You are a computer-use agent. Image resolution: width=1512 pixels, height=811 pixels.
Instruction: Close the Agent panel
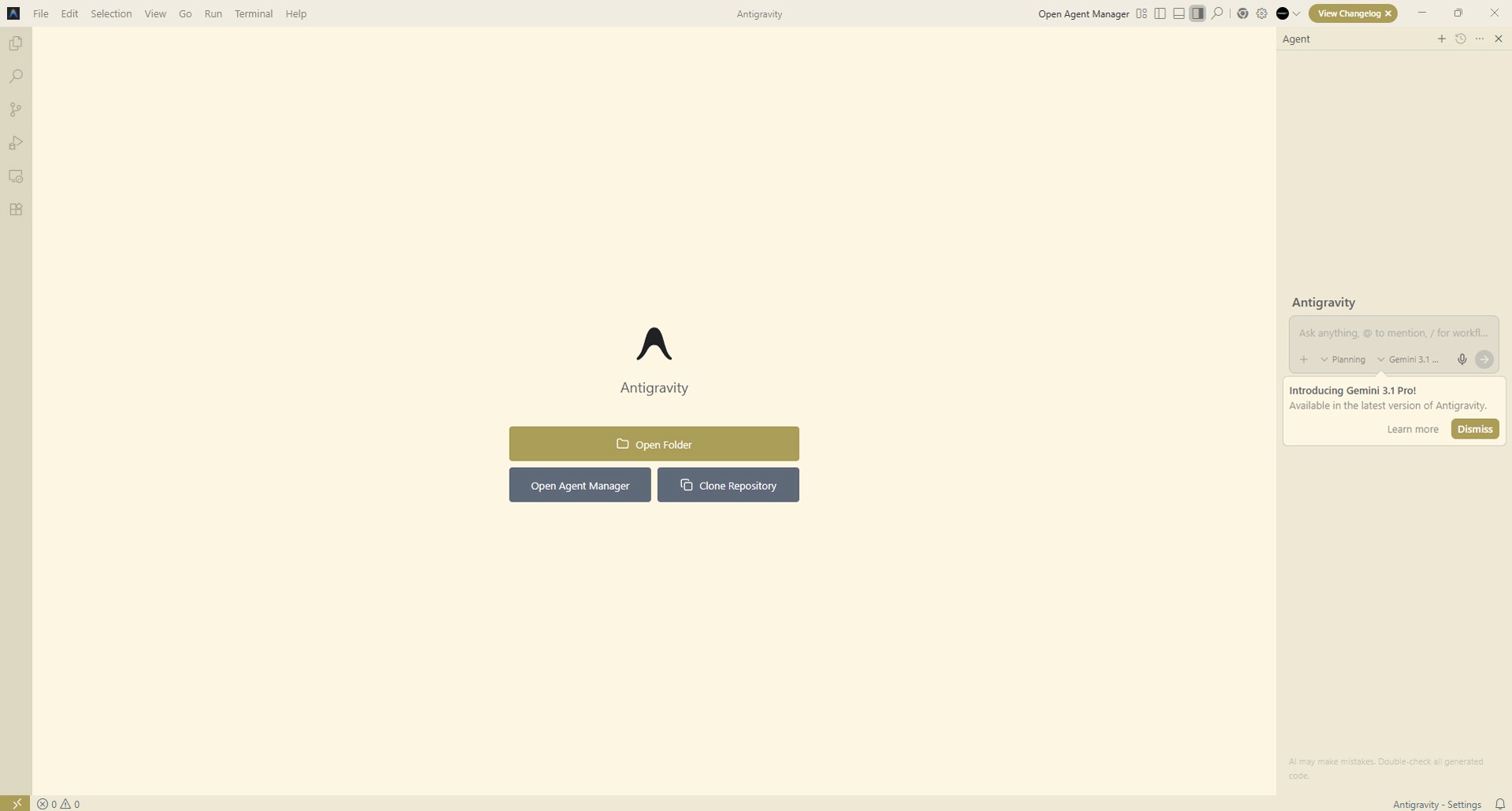coord(1499,39)
